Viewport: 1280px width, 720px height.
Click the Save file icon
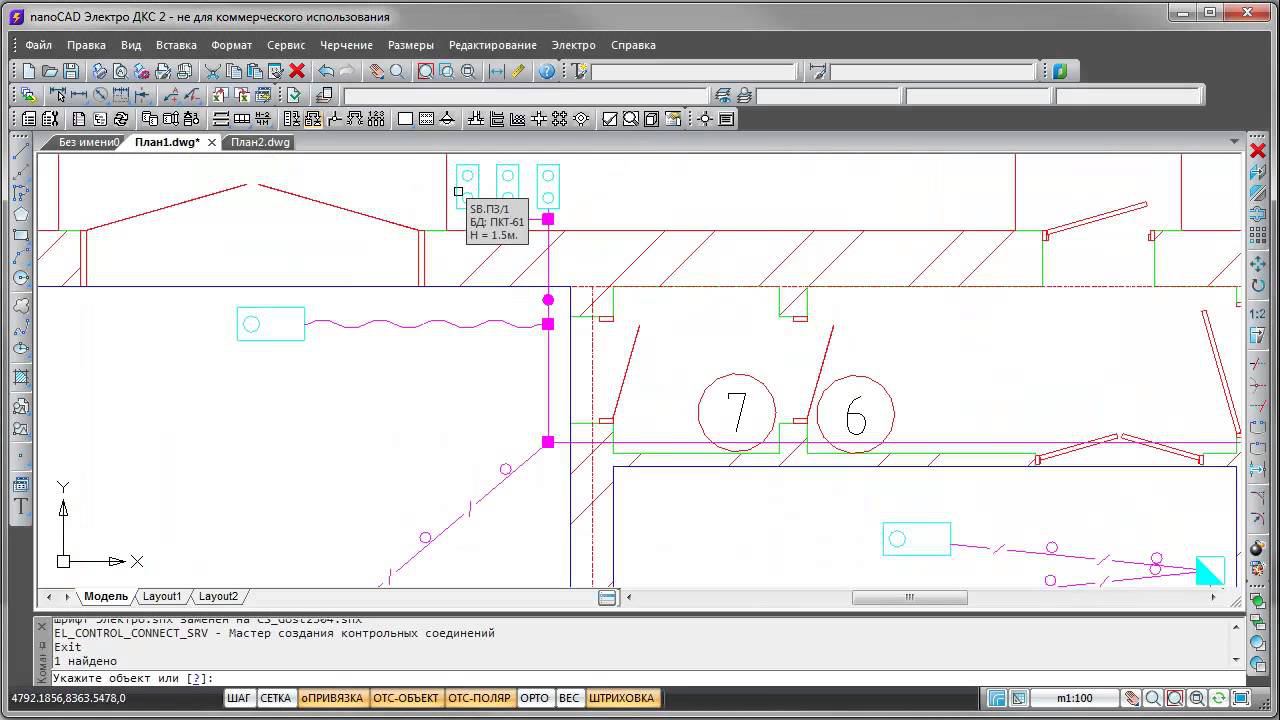coord(71,71)
